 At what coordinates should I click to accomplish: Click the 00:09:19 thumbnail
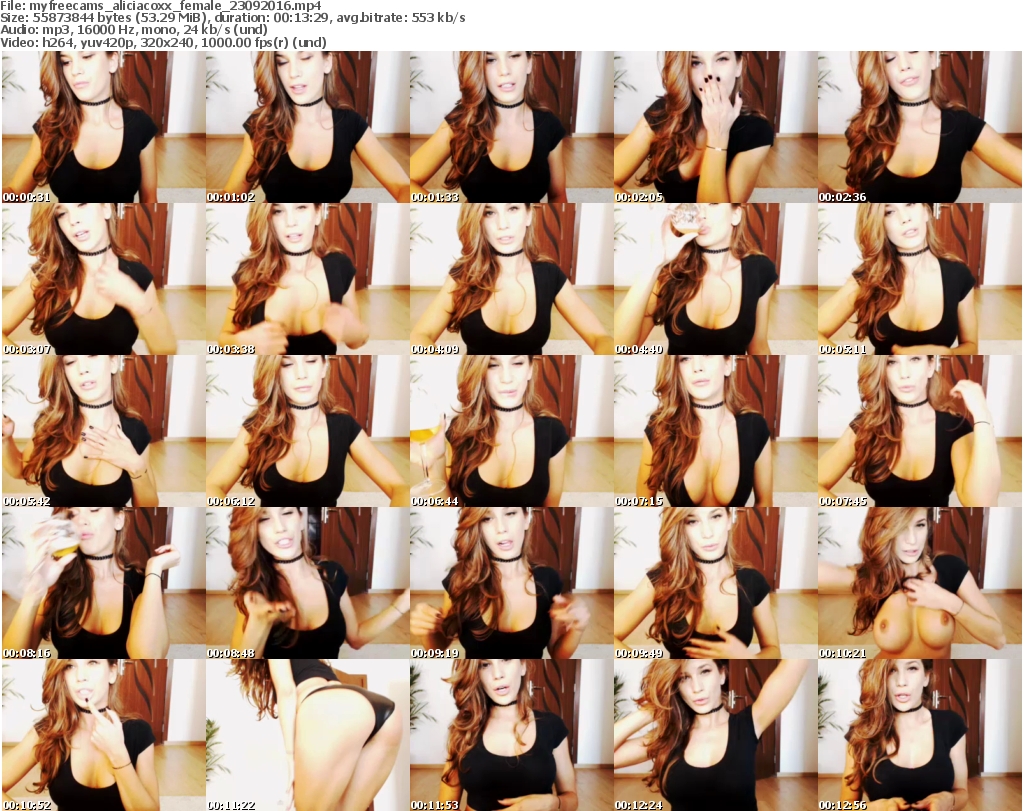pyautogui.click(x=511, y=583)
